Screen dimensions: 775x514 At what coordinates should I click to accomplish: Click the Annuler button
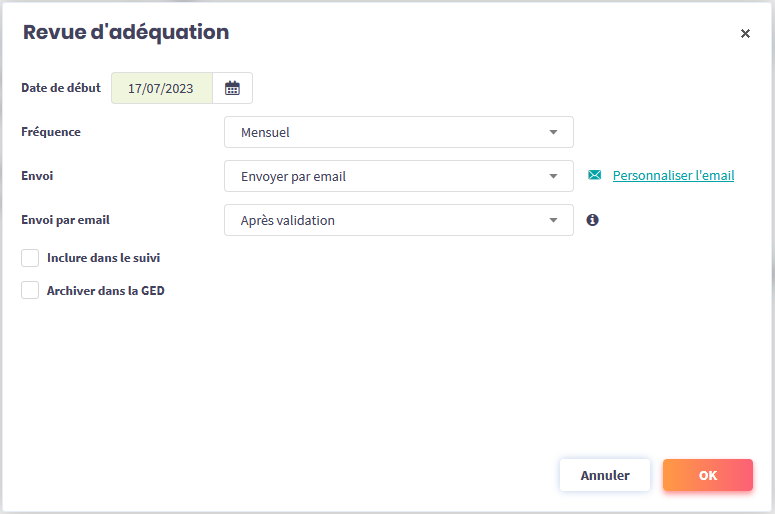click(x=605, y=475)
